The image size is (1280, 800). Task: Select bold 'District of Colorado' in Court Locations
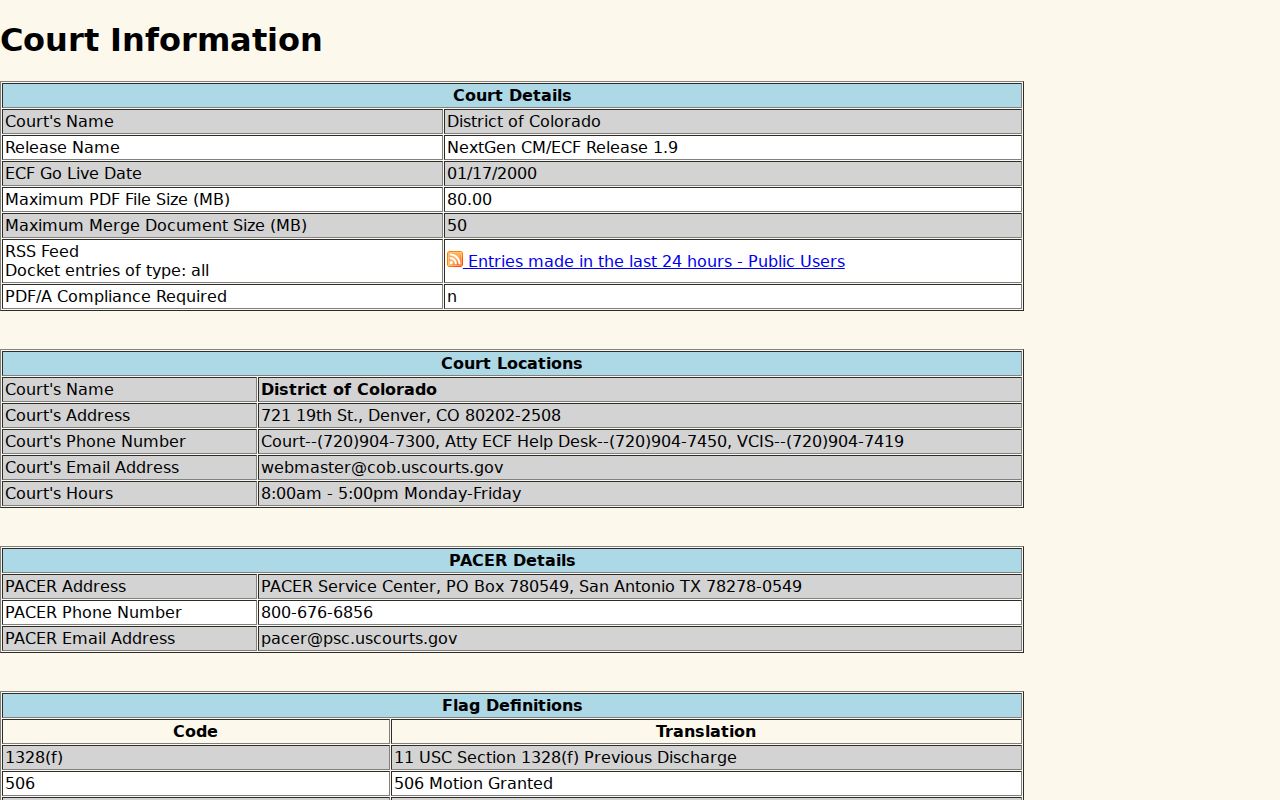349,390
